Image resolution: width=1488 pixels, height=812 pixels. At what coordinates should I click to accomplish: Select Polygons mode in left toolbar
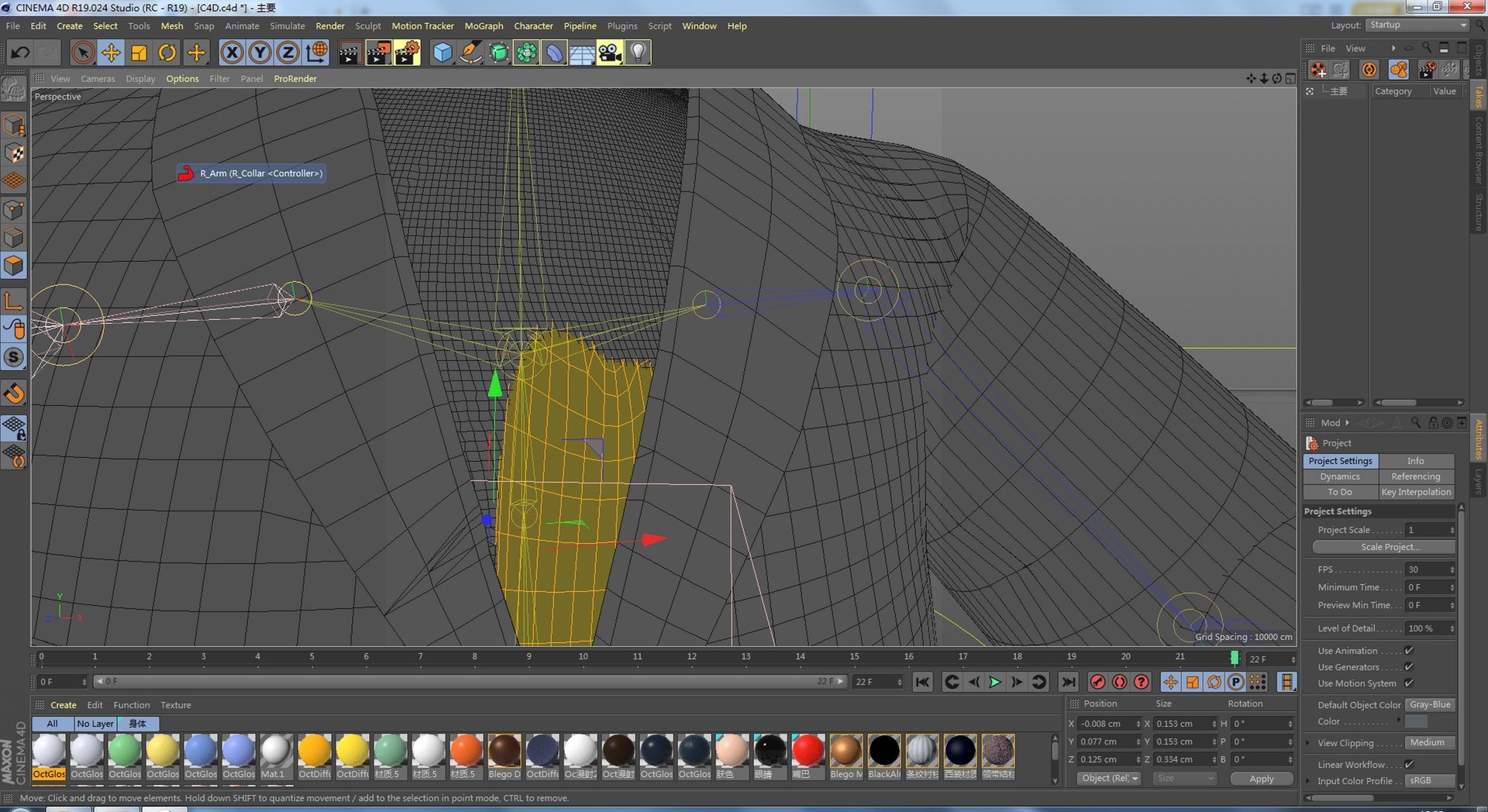click(14, 266)
